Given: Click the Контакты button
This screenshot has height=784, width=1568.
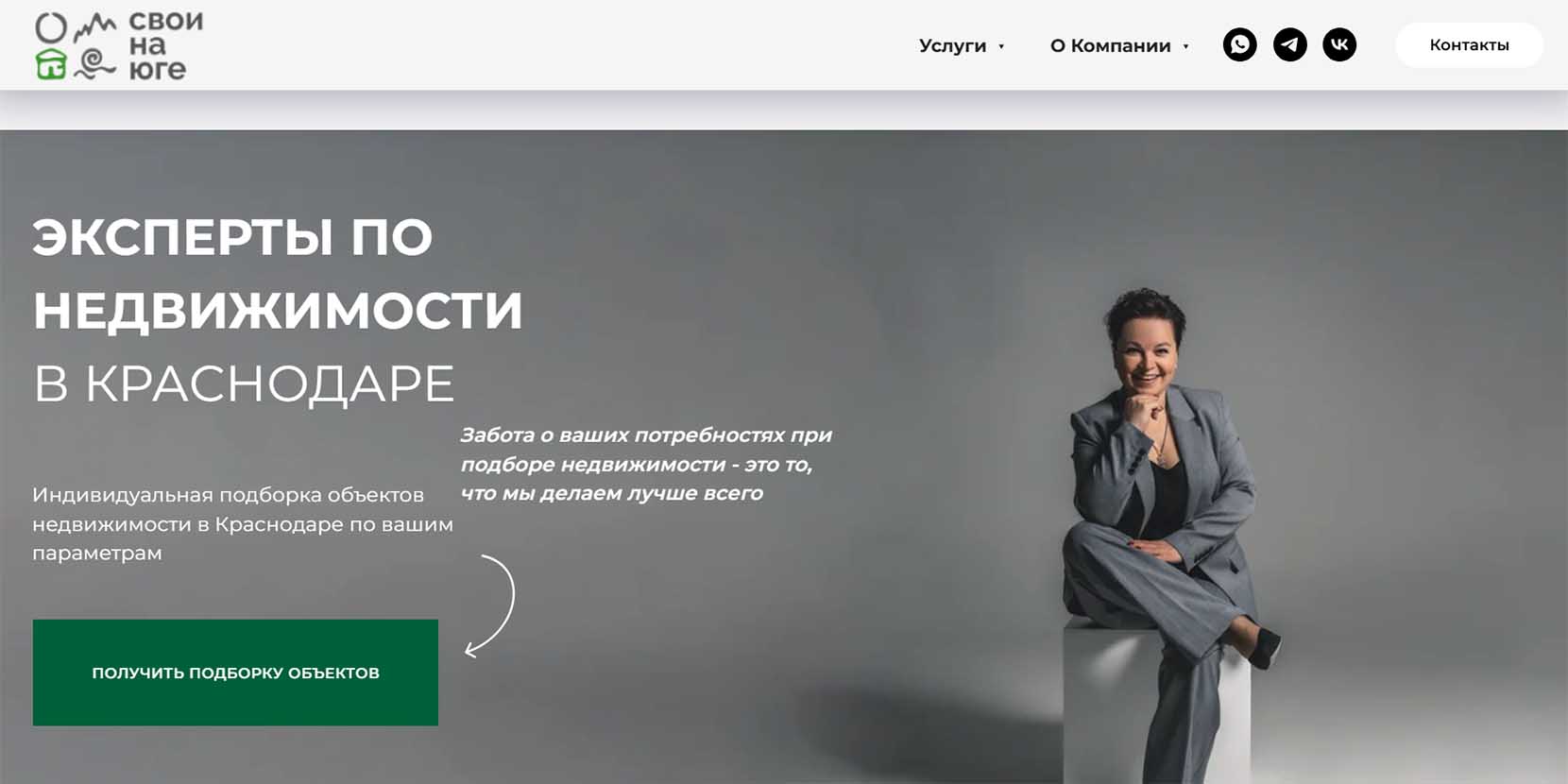Looking at the screenshot, I should [1469, 44].
